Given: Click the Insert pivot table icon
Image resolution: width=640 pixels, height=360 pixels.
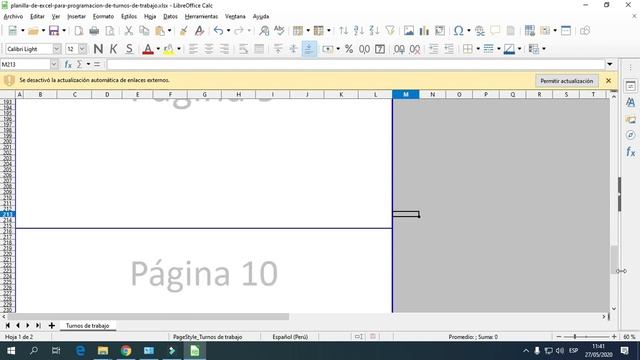Looking at the screenshot, I should coord(440,31).
